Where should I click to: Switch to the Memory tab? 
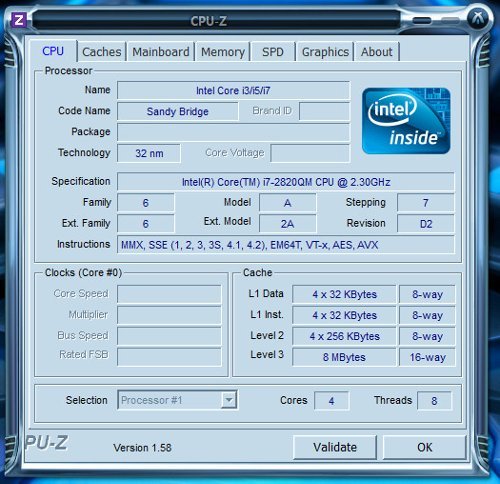coord(223,52)
